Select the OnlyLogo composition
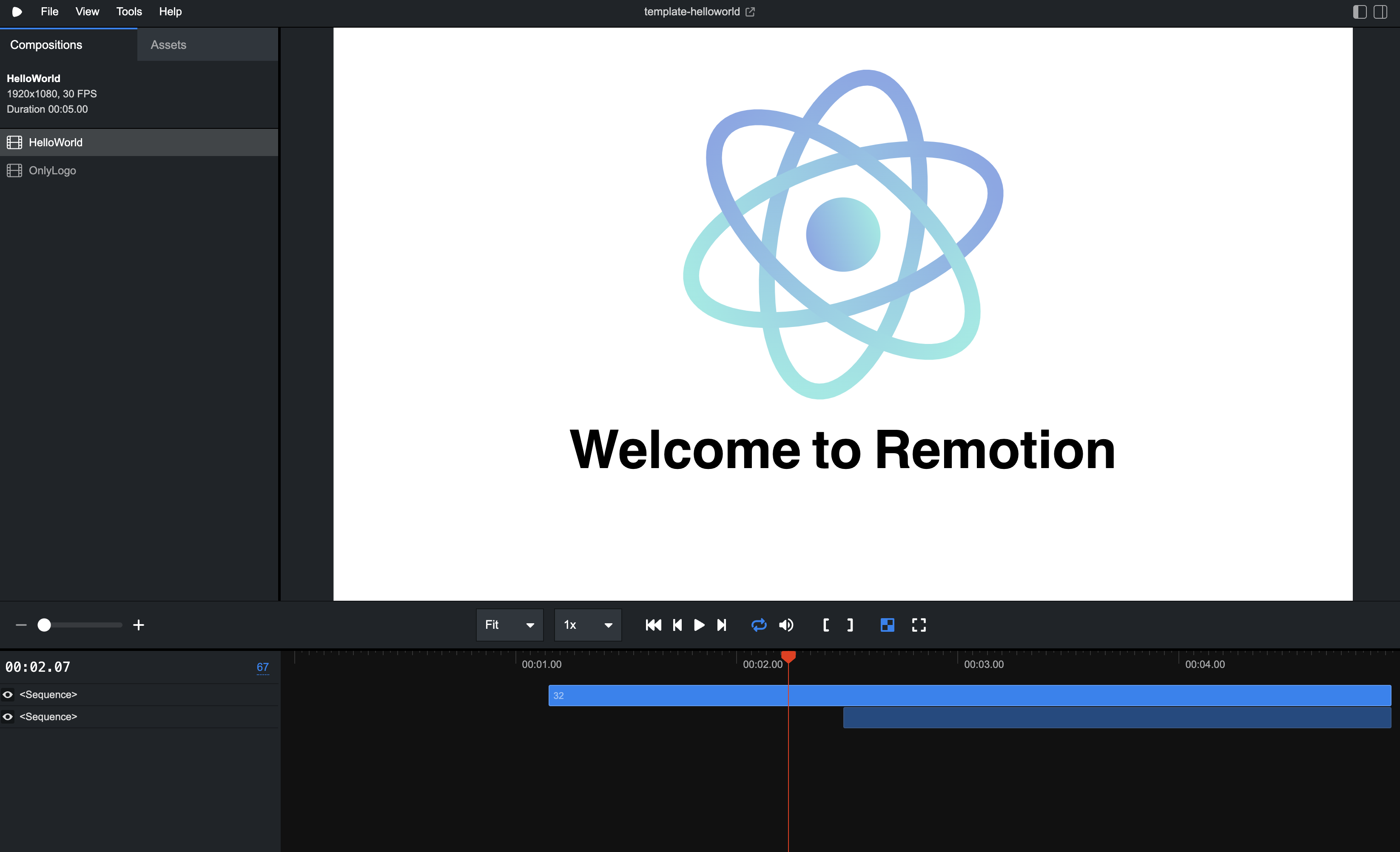1400x852 pixels. [52, 170]
